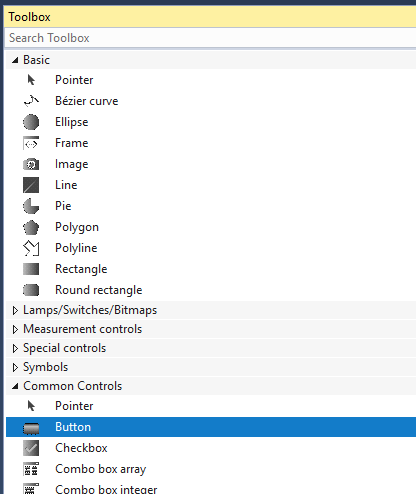This screenshot has height=494, width=416.
Task: Select the Rectangle shape icon
Action: (x=31, y=269)
